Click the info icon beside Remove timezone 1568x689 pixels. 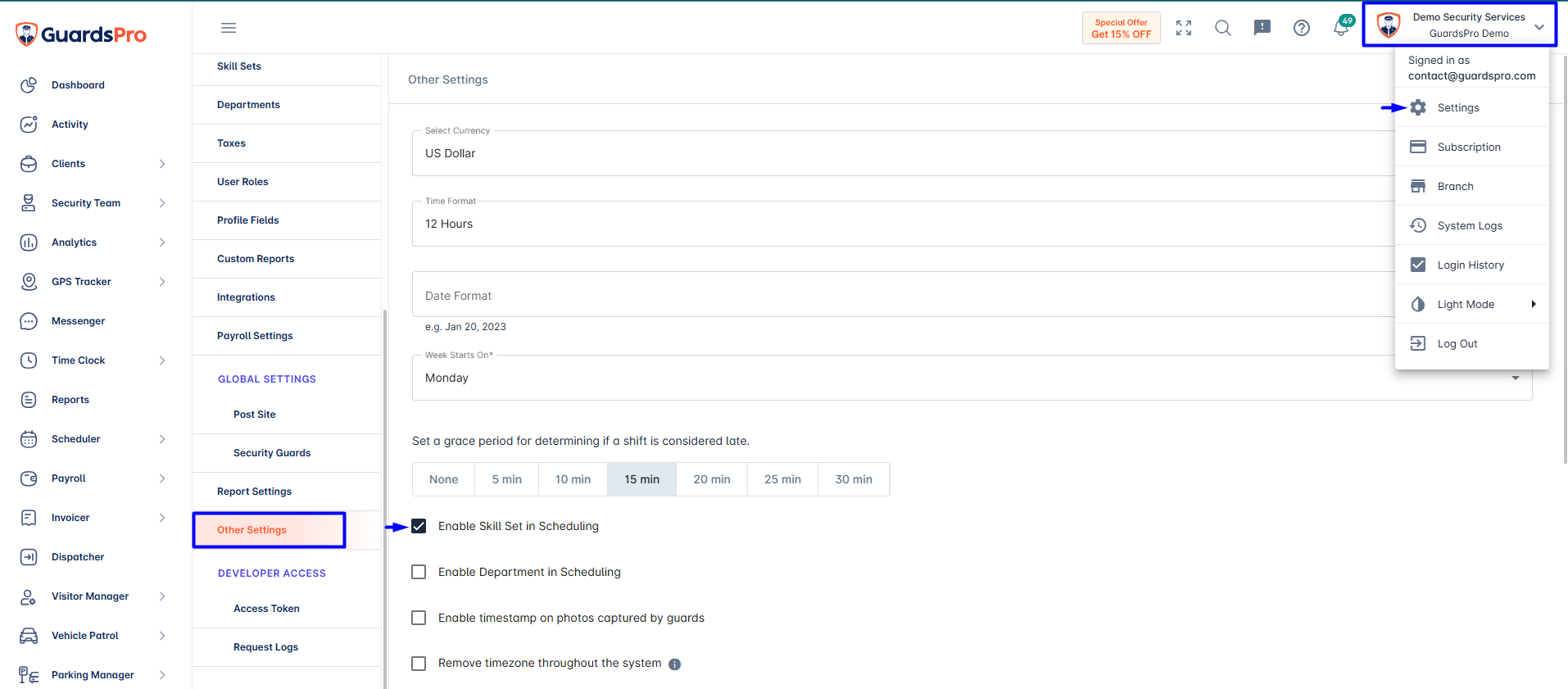coord(674,664)
